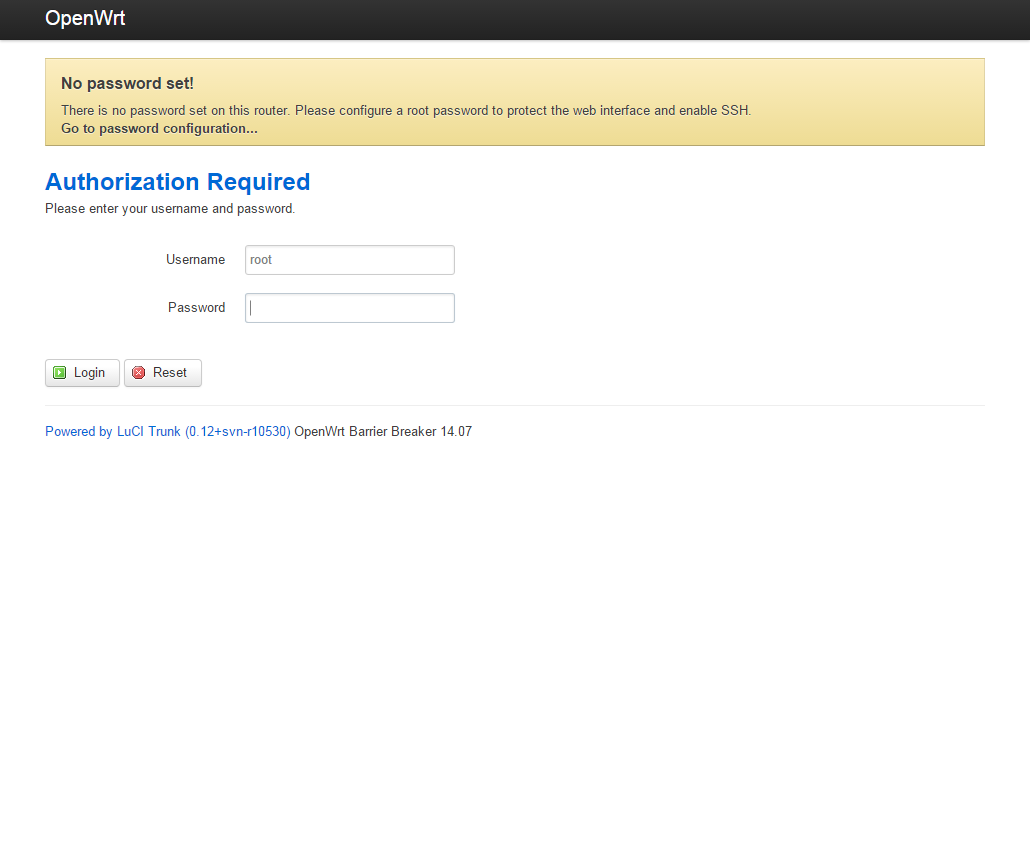
Task: Click the Reset button
Action: pos(162,373)
